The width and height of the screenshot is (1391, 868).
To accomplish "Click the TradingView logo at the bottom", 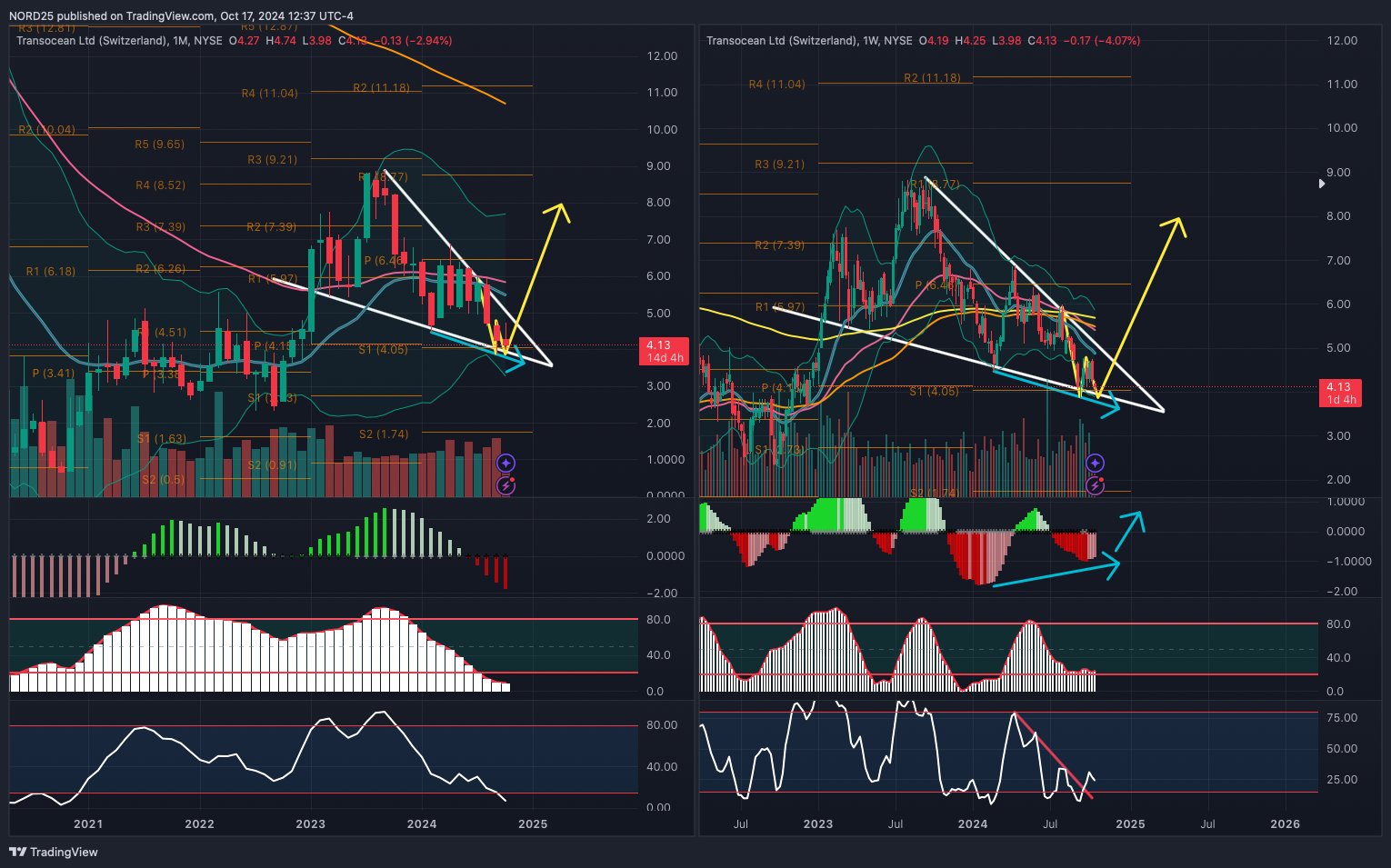I will point(54,852).
